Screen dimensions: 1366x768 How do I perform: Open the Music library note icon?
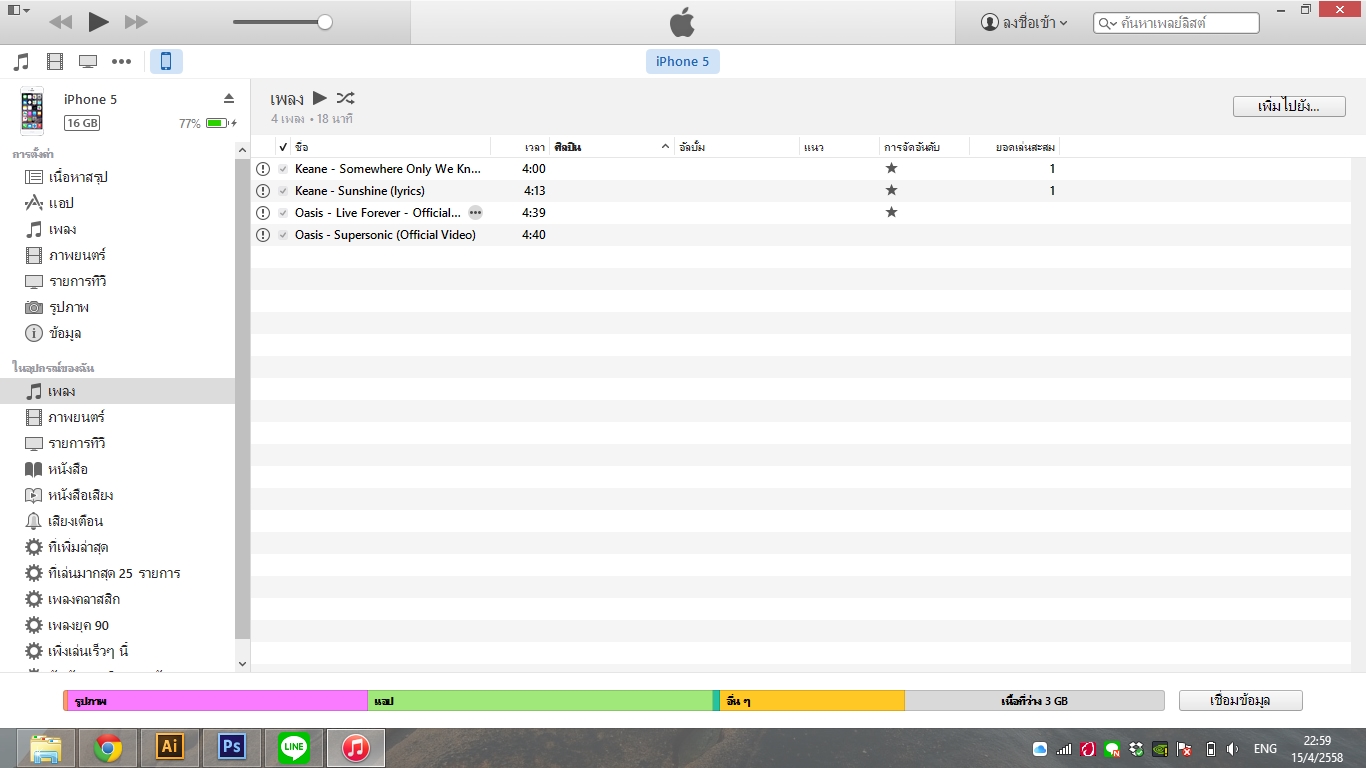pyautogui.click(x=22, y=62)
